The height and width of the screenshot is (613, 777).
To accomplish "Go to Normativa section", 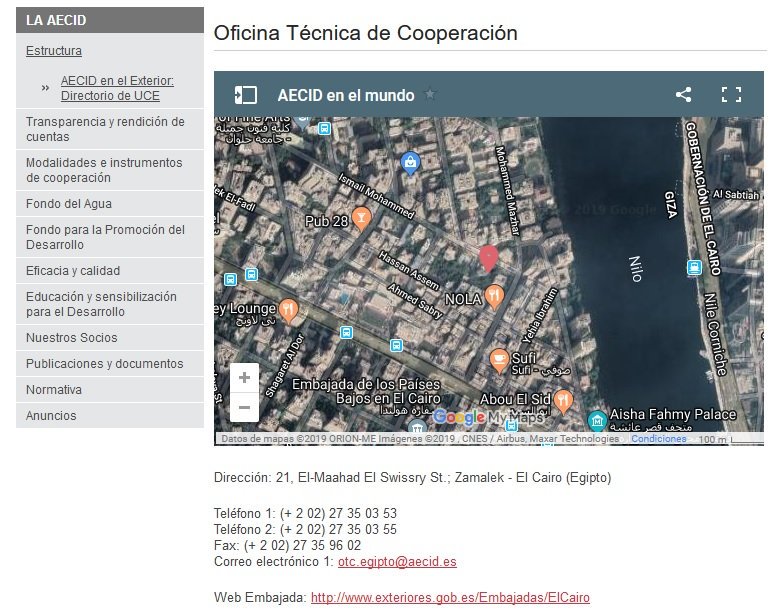I will tap(110, 390).
